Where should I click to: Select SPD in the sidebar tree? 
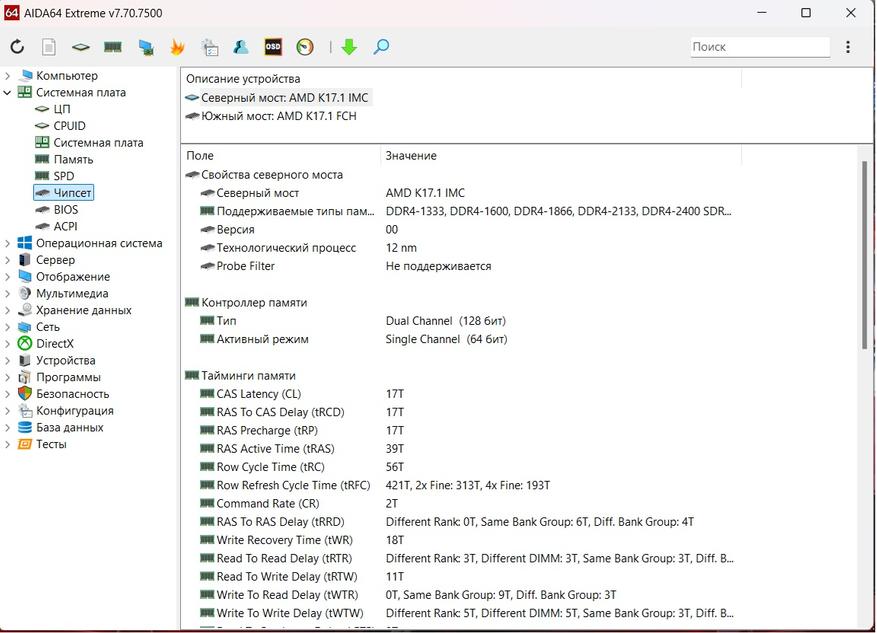click(x=63, y=176)
